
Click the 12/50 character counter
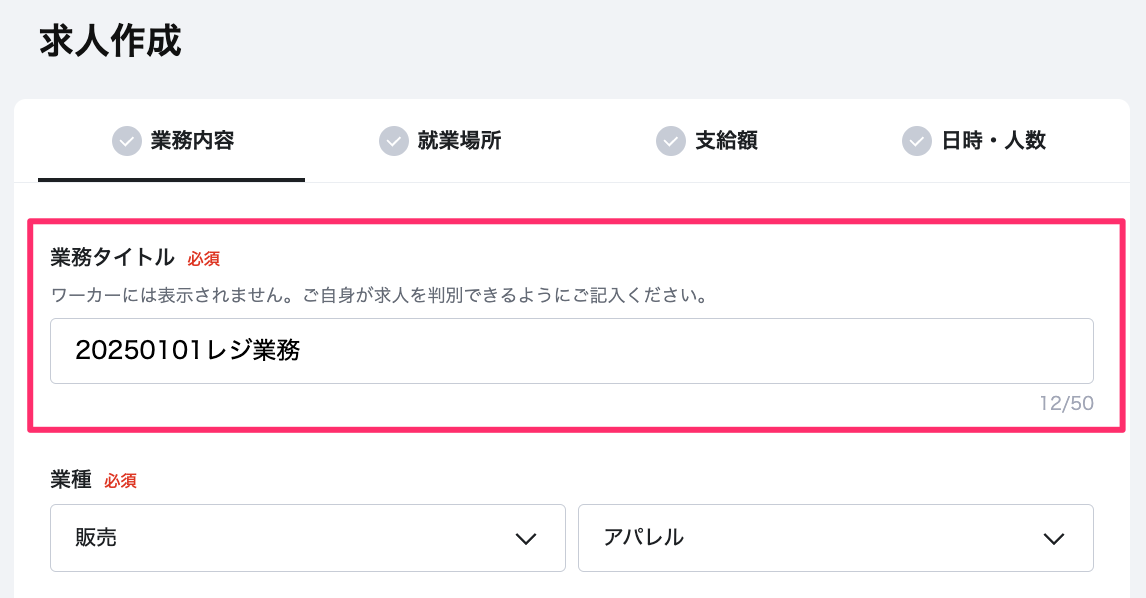[1066, 404]
